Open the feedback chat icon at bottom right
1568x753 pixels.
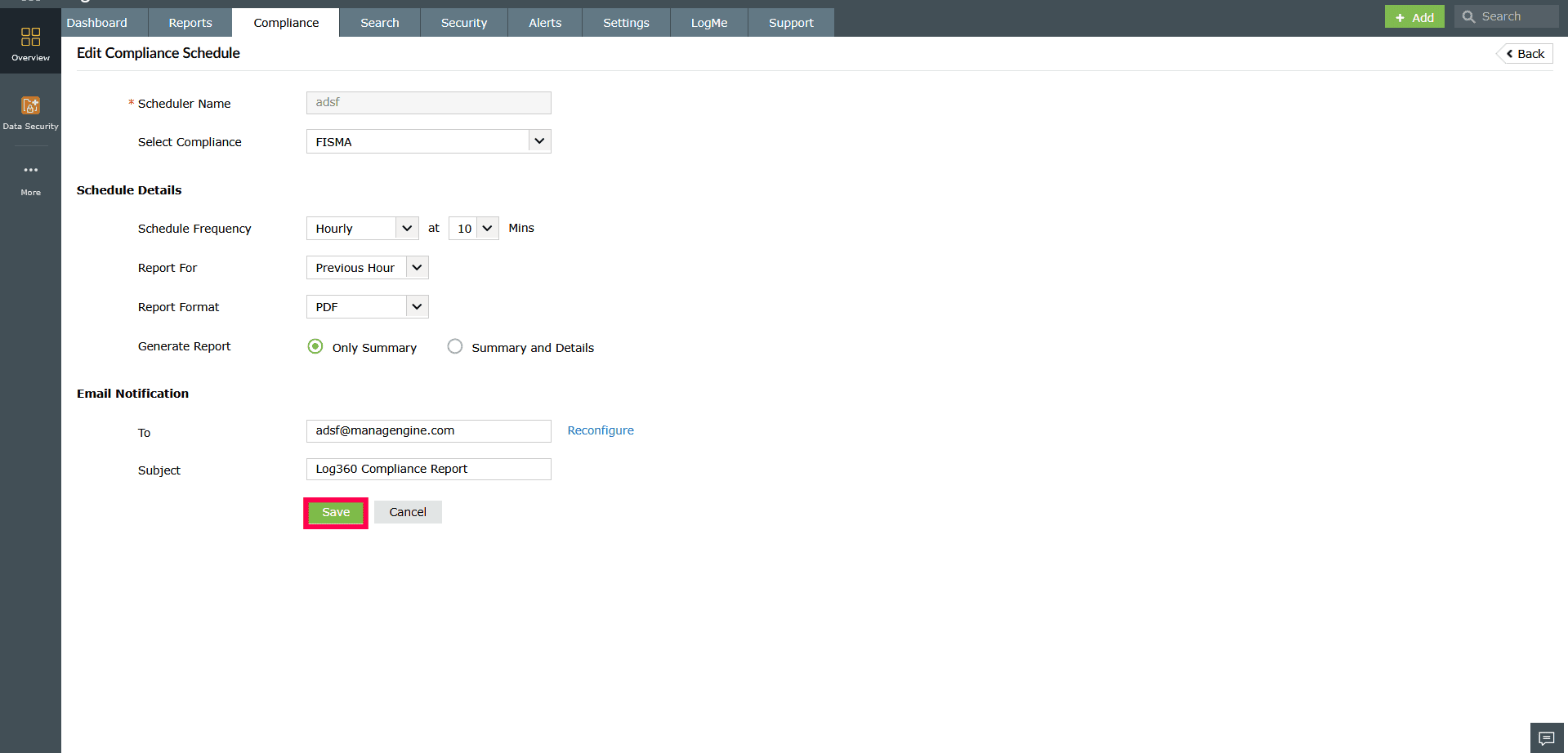(1546, 737)
